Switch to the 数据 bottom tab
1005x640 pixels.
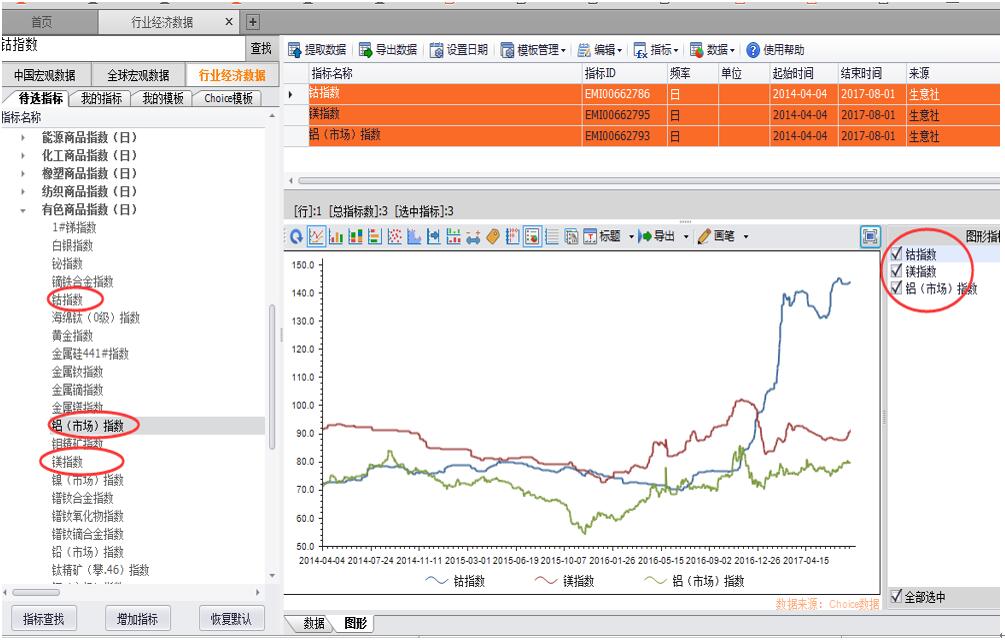click(x=314, y=624)
